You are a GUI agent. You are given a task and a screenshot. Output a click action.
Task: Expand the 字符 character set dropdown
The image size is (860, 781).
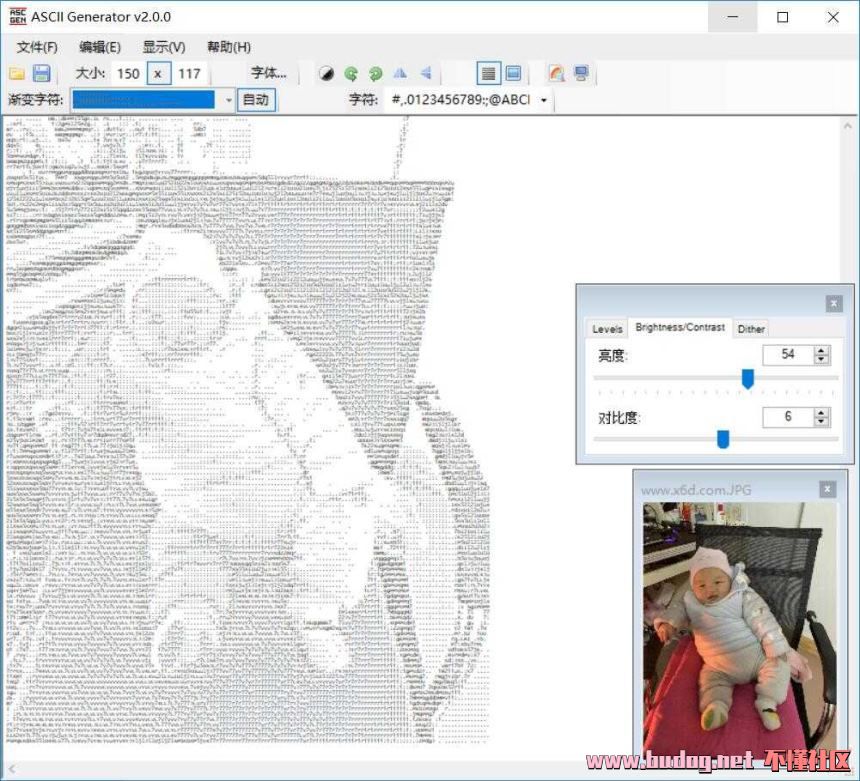pyautogui.click(x=544, y=100)
